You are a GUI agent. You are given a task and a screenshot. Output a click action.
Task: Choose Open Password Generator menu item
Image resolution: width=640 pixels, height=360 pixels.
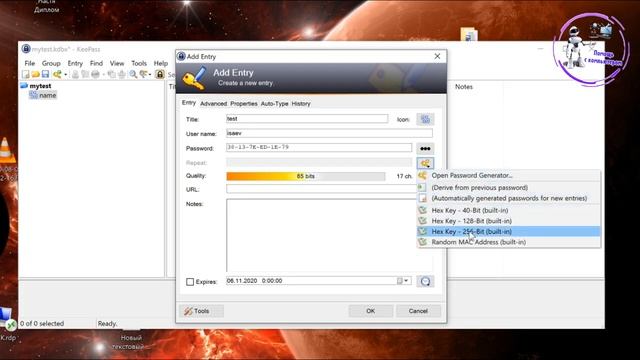coord(509,176)
